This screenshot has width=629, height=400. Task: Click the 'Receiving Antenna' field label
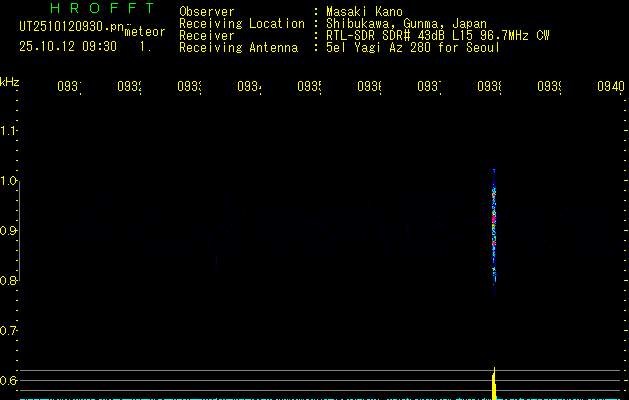click(x=238, y=48)
